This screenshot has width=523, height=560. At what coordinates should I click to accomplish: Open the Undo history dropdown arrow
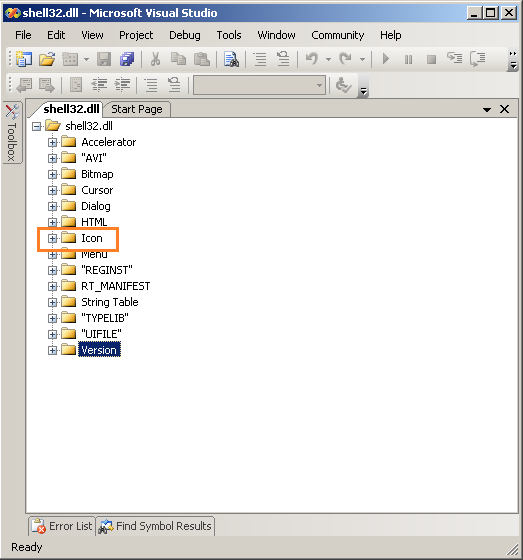point(328,59)
